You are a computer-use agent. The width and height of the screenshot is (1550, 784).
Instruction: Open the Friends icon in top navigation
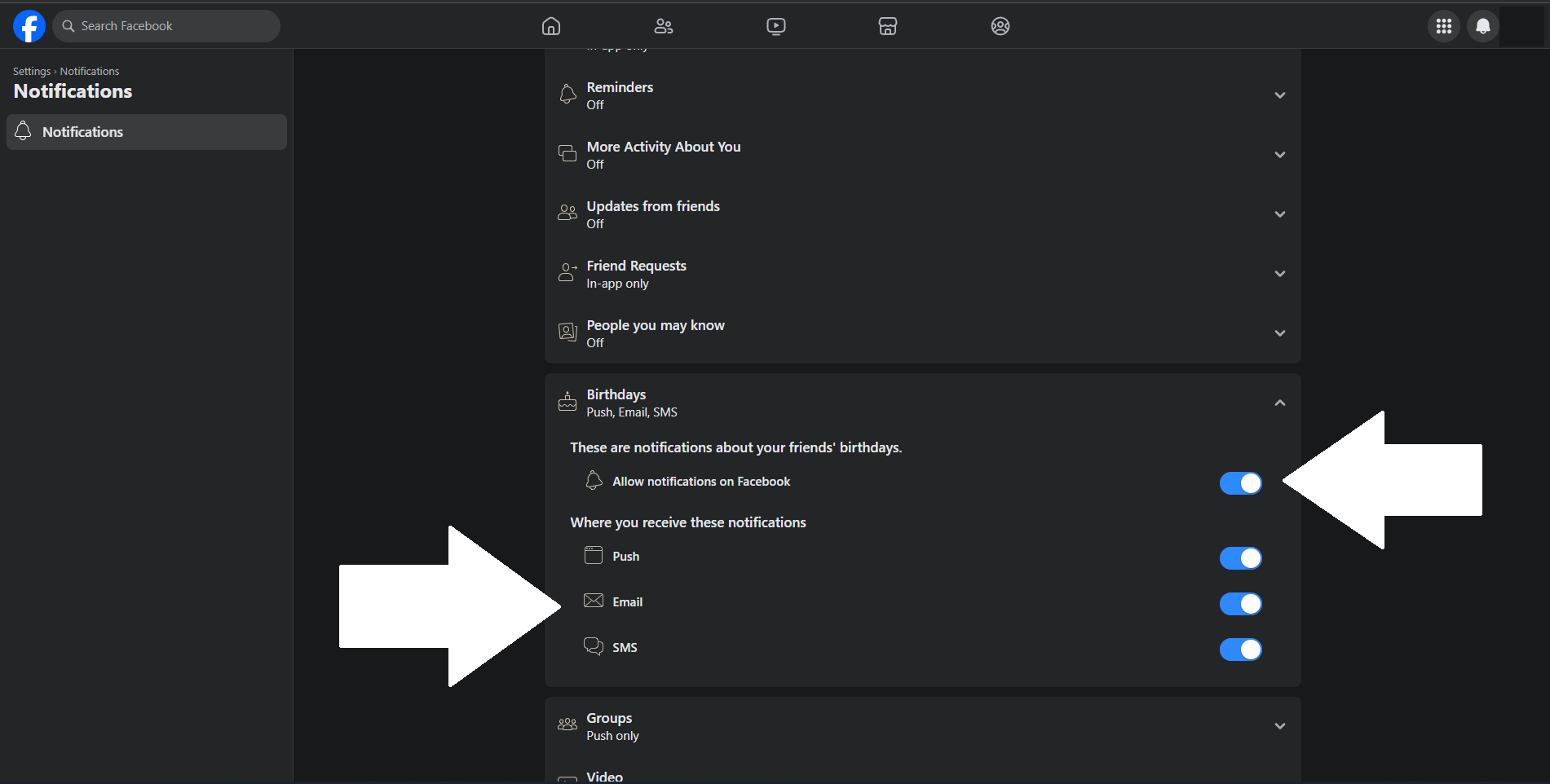(x=663, y=25)
